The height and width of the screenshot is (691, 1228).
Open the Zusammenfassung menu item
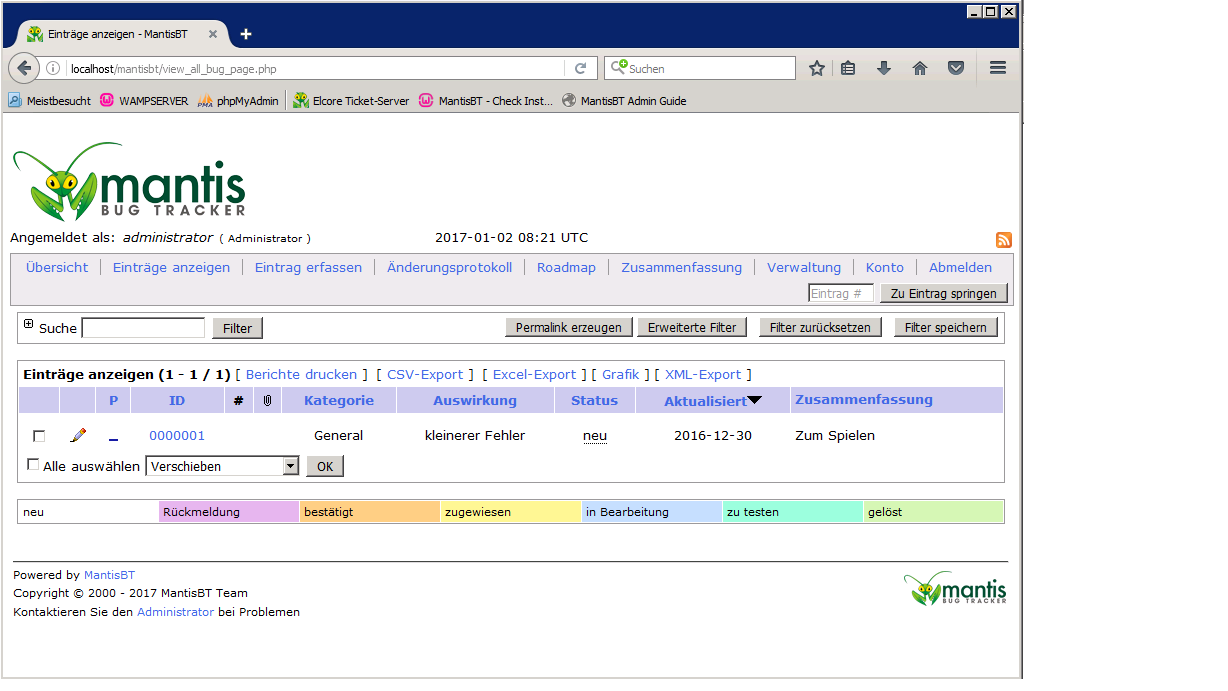coord(681,267)
